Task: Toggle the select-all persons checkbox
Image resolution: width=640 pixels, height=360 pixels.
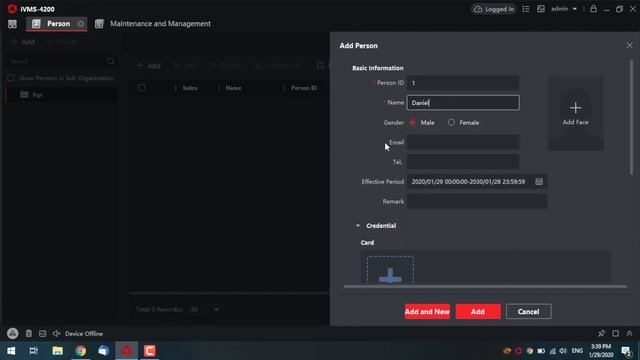Action: pyautogui.click(x=141, y=87)
